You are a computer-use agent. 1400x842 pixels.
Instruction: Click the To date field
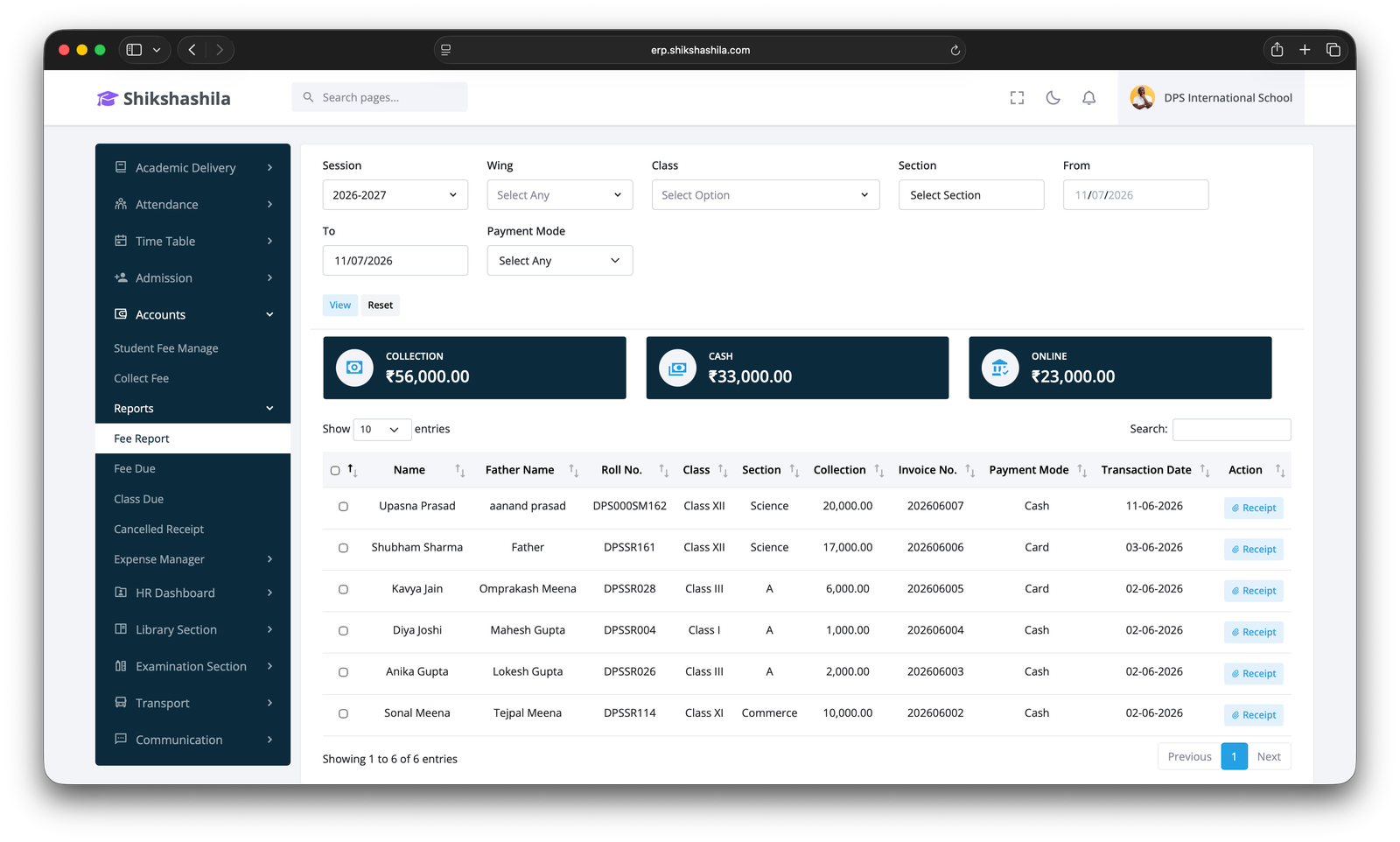395,260
